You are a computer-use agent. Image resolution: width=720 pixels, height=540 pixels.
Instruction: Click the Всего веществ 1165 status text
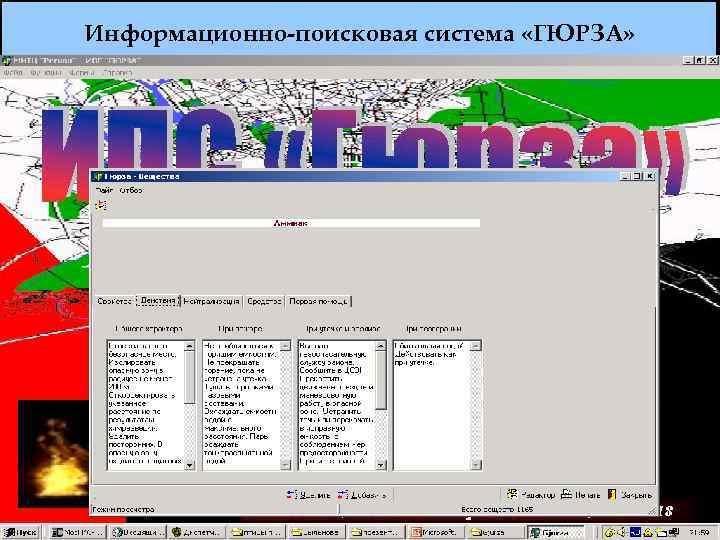click(497, 509)
